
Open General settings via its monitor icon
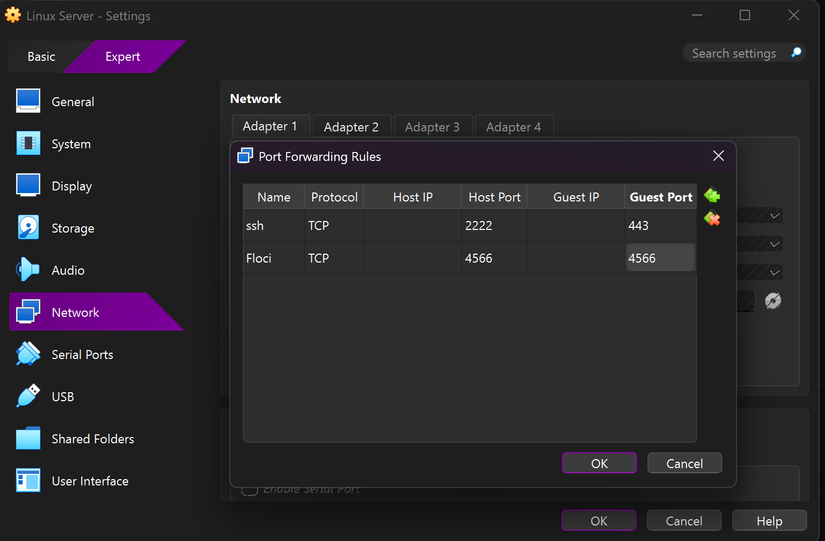28,101
